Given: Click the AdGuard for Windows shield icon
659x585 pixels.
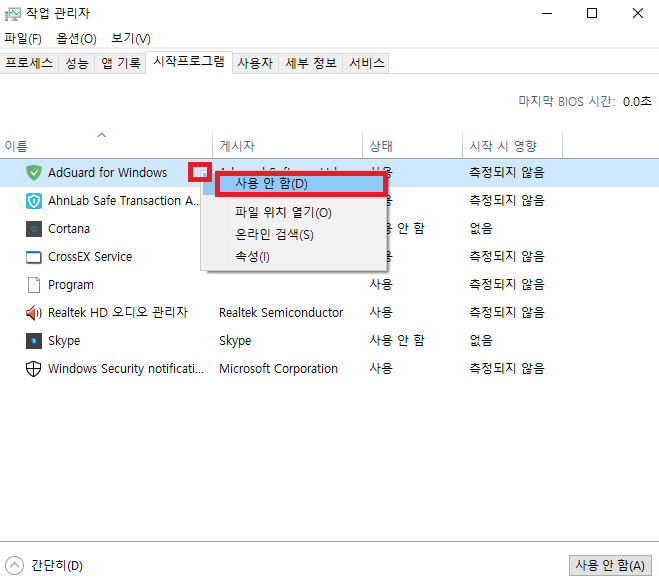Looking at the screenshot, I should click(x=34, y=173).
